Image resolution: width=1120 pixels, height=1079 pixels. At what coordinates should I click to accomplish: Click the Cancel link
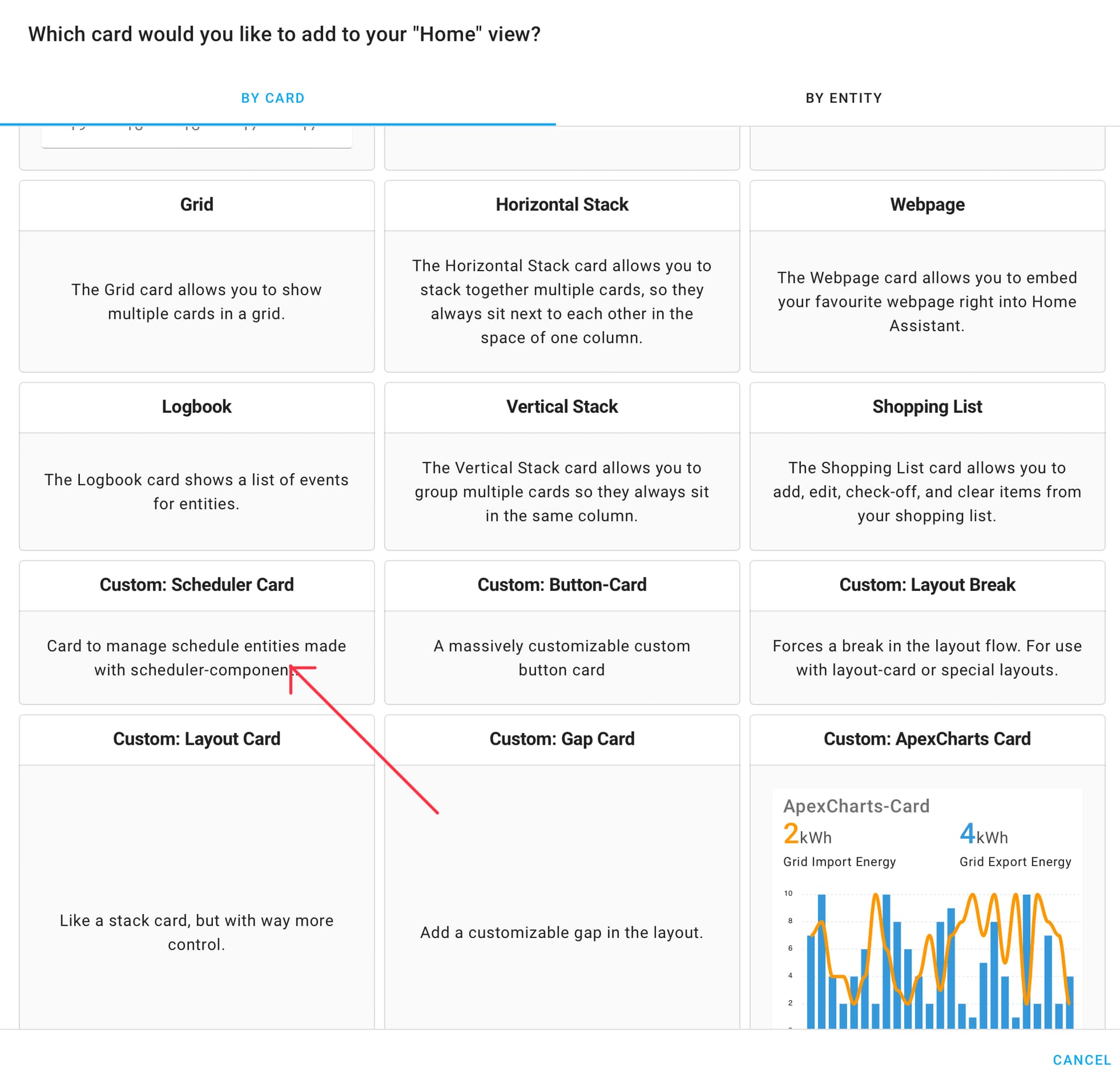1081,1060
